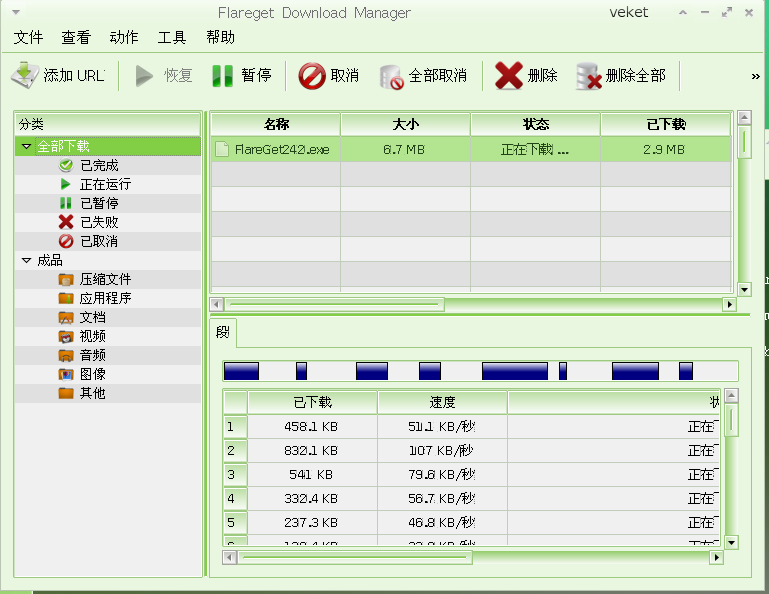This screenshot has height=594, width=769.
Task: Select 已取消 prohibited sign category icon
Action: pyautogui.click(x=66, y=241)
